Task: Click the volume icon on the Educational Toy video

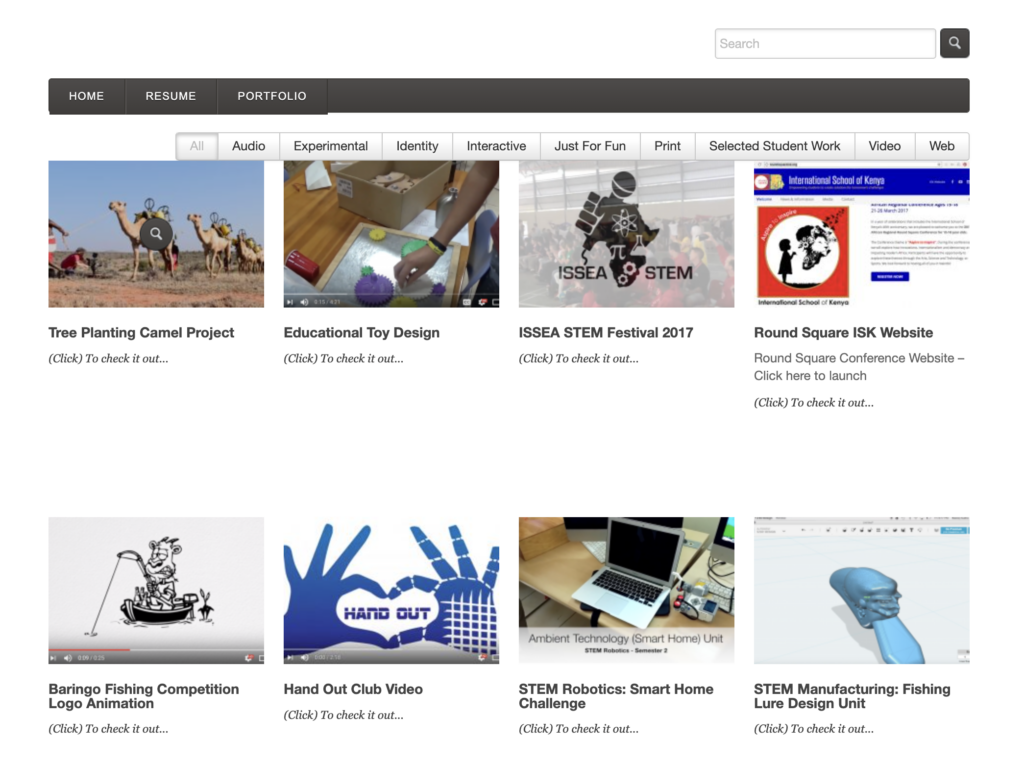Action: [304, 302]
